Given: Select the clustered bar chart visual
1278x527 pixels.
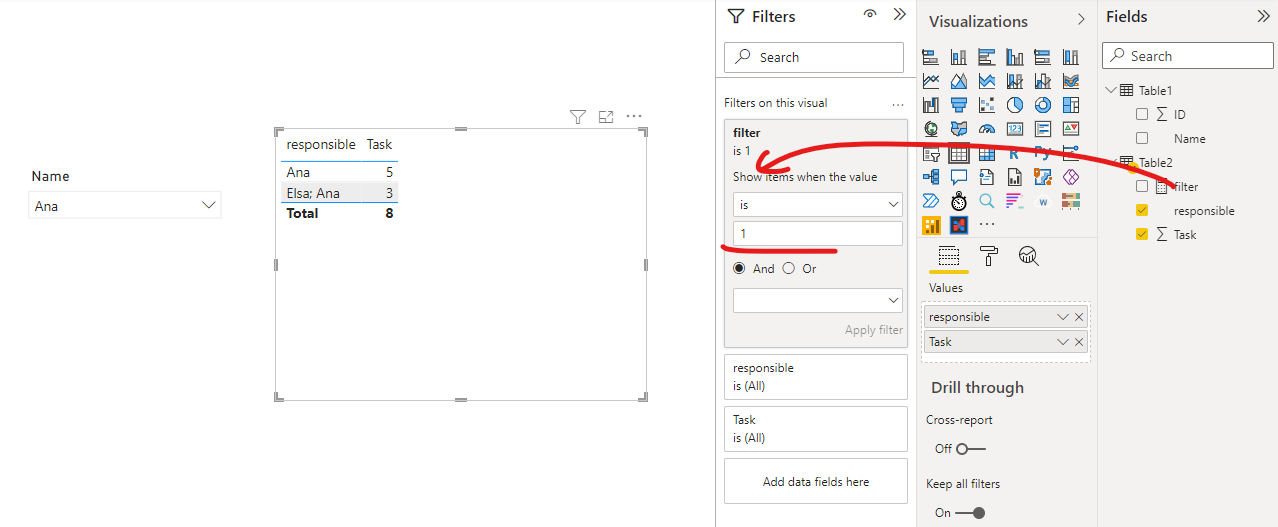Looking at the screenshot, I should click(x=987, y=57).
